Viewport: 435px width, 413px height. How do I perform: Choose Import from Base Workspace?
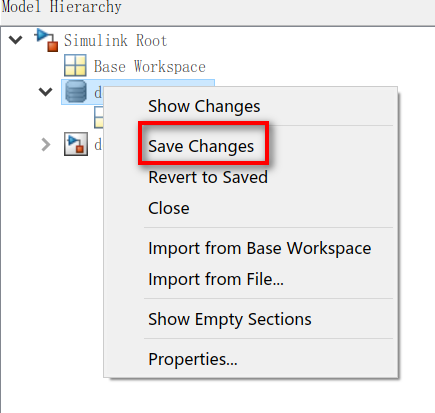[260, 248]
